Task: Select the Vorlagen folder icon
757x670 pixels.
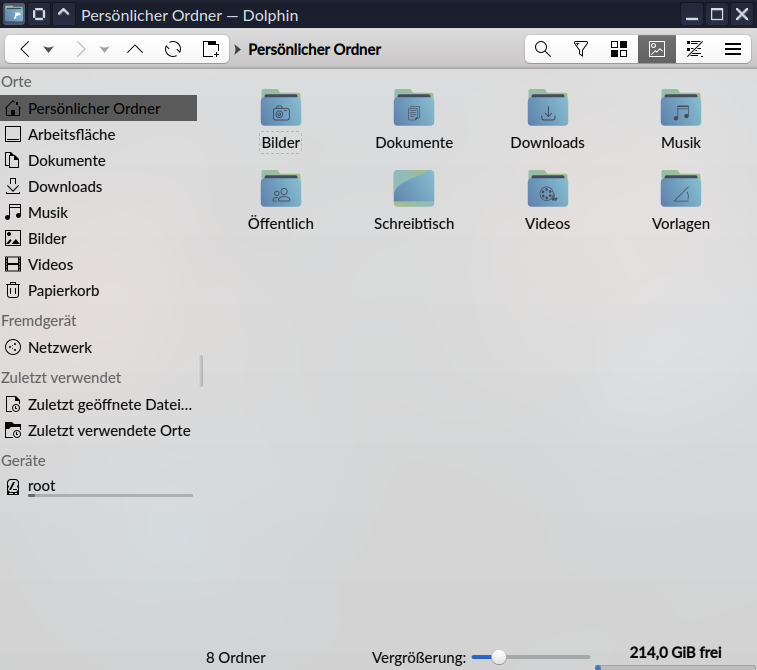Action: pyautogui.click(x=681, y=189)
